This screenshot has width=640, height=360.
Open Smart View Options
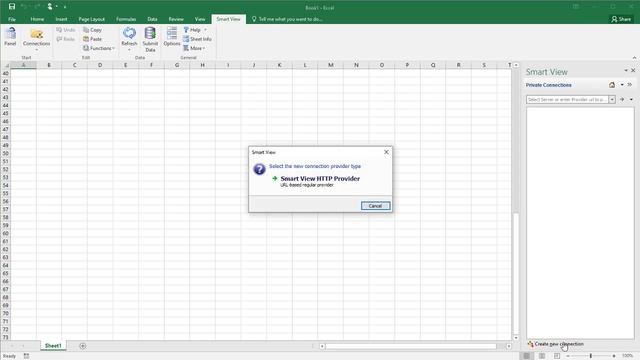click(172, 37)
